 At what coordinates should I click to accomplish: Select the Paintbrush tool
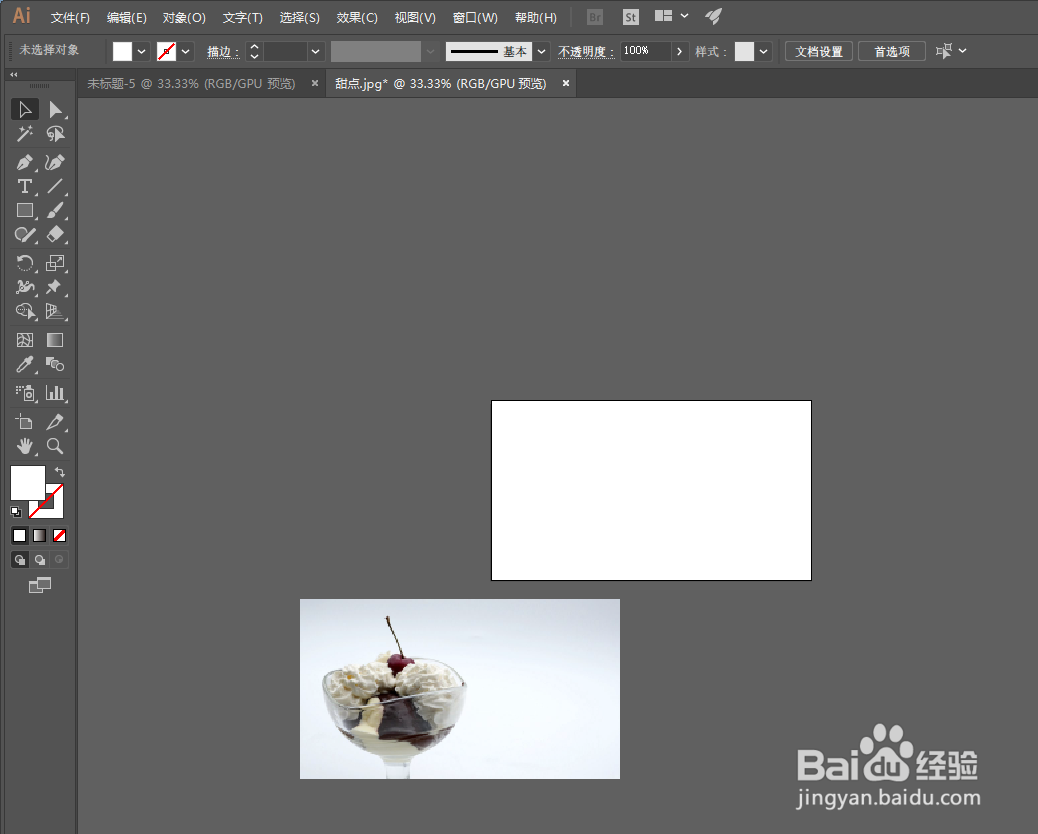[x=56, y=210]
